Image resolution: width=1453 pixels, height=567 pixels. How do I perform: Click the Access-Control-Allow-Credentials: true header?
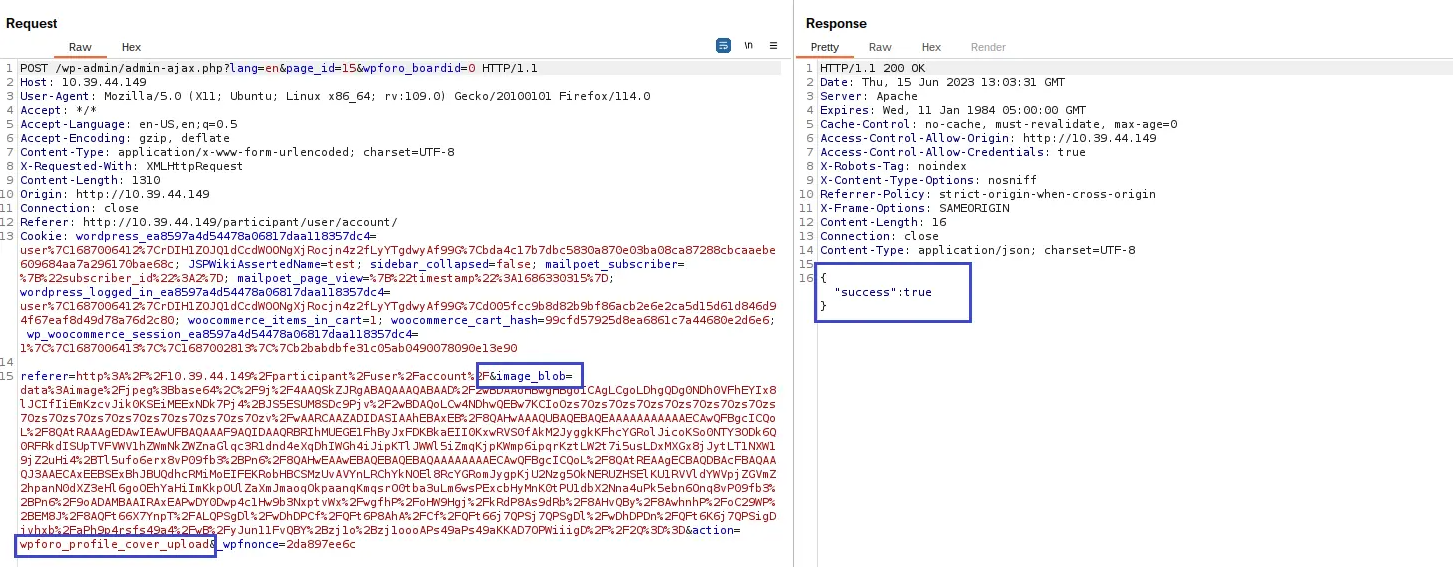click(x=953, y=152)
